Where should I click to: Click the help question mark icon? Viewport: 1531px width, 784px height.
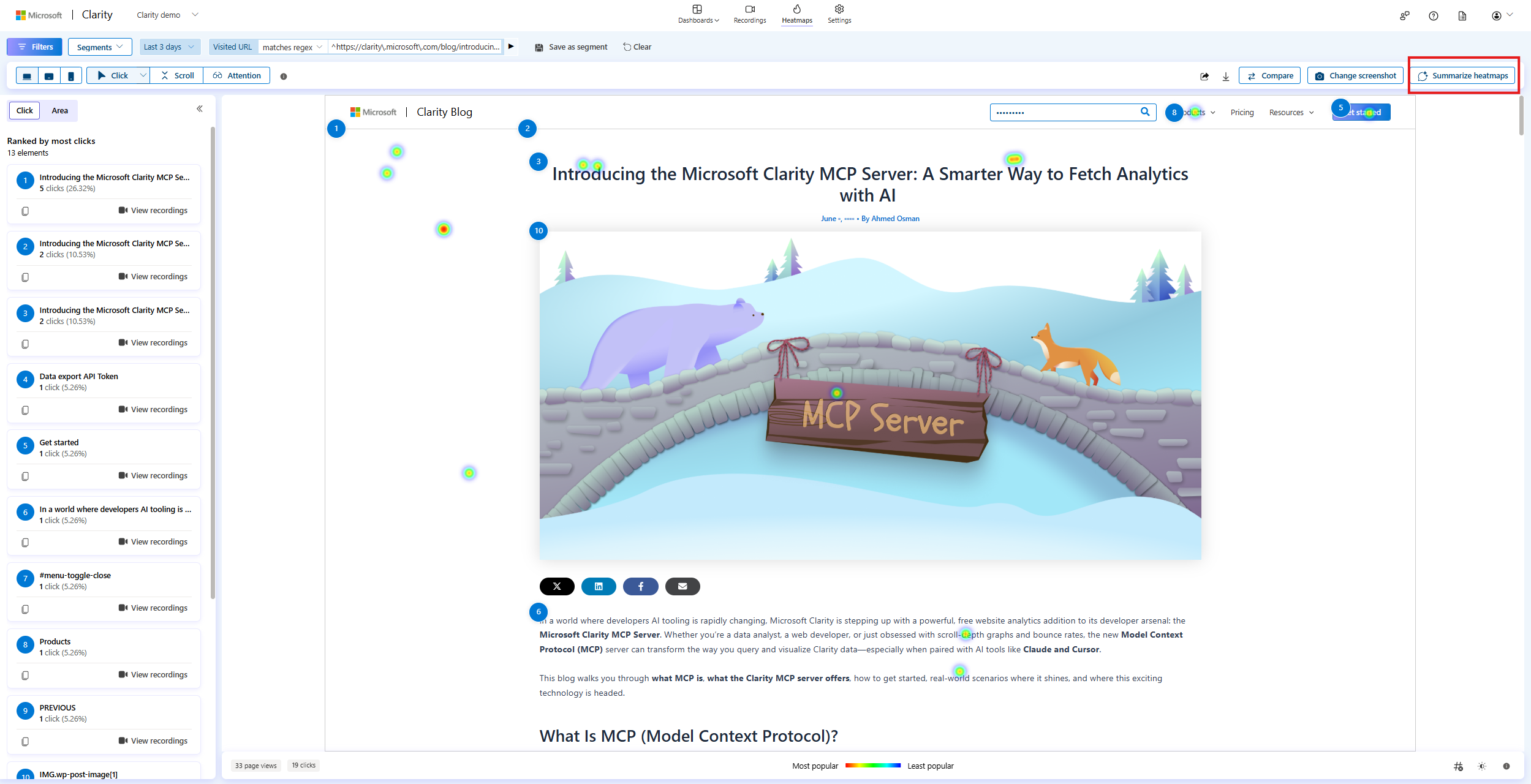1433,16
